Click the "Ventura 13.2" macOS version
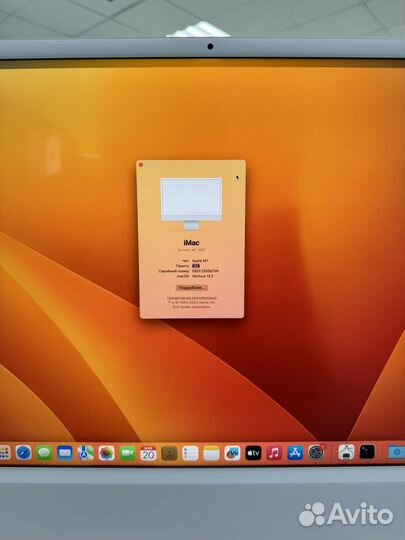Screen dimensions: 405x540 click(x=203, y=276)
